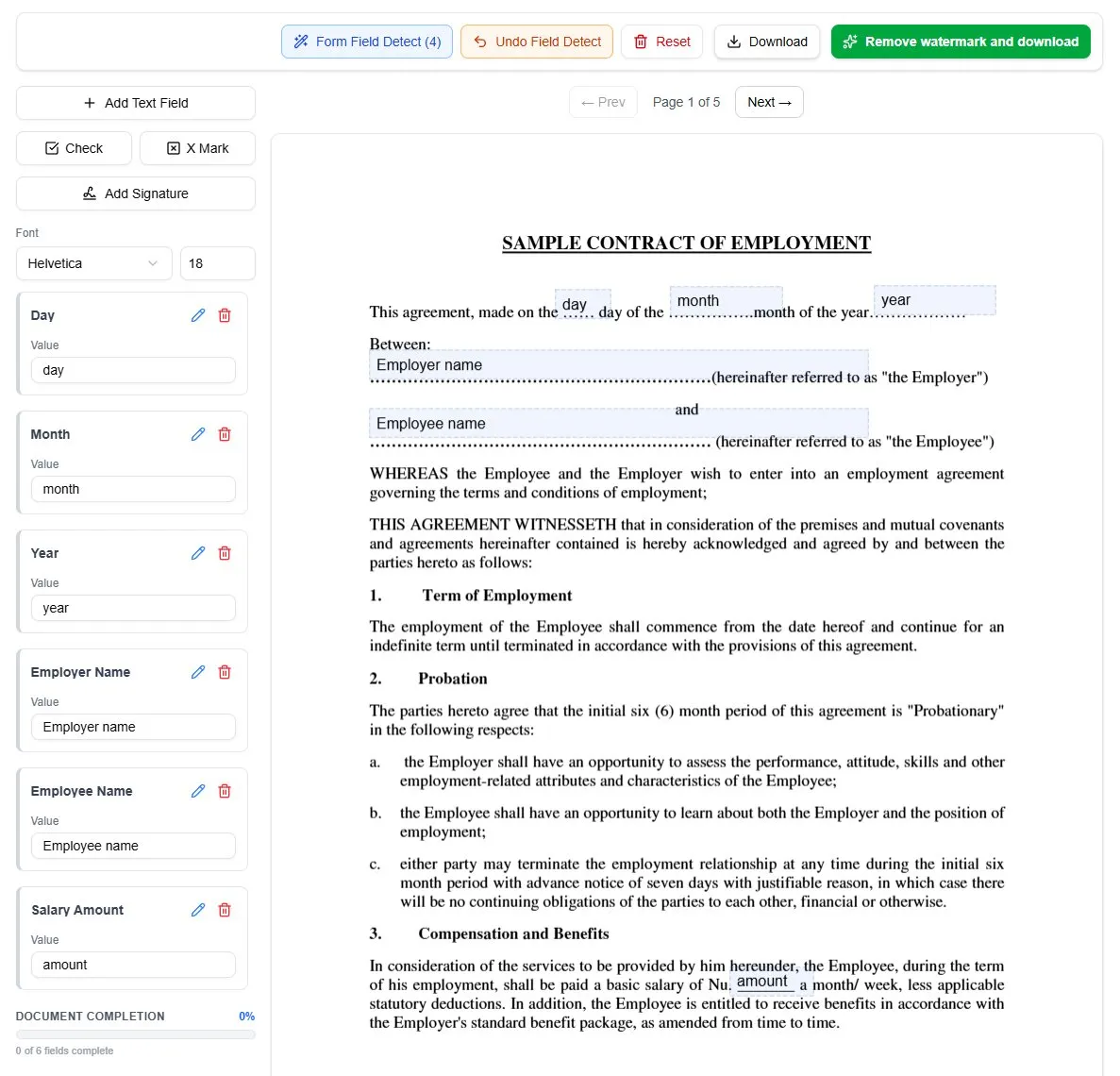
Task: Edit the Day field with pencil icon
Action: (x=198, y=315)
